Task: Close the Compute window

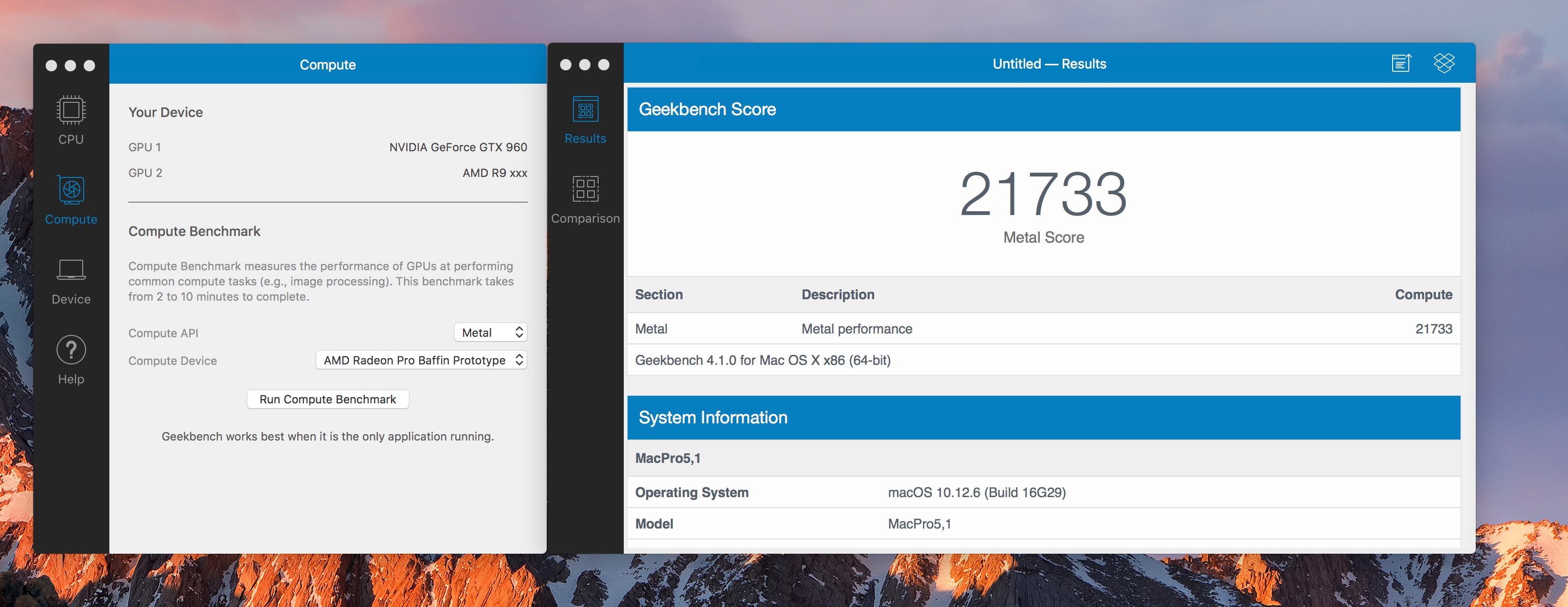Action: coord(52,66)
